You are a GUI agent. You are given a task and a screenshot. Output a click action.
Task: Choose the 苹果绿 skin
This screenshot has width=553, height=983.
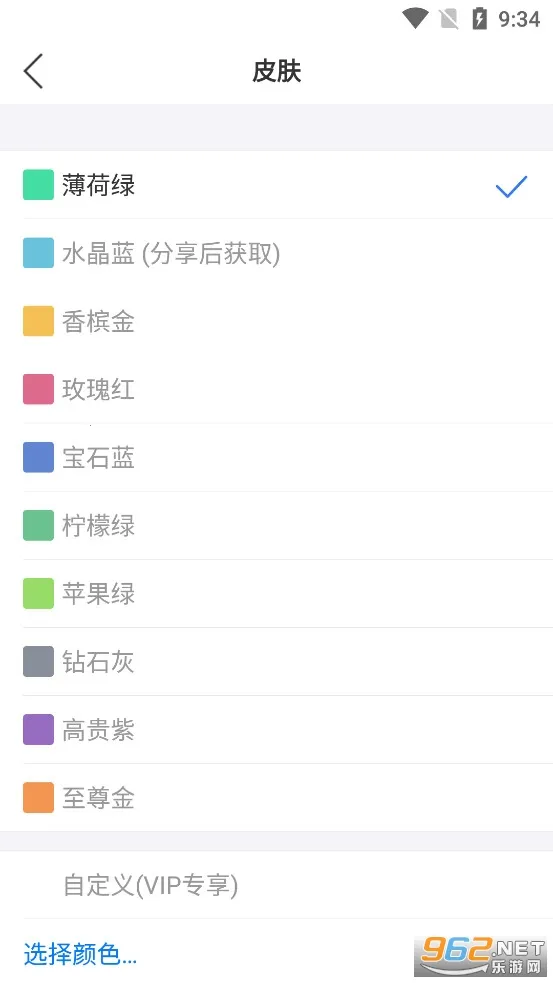(276, 593)
